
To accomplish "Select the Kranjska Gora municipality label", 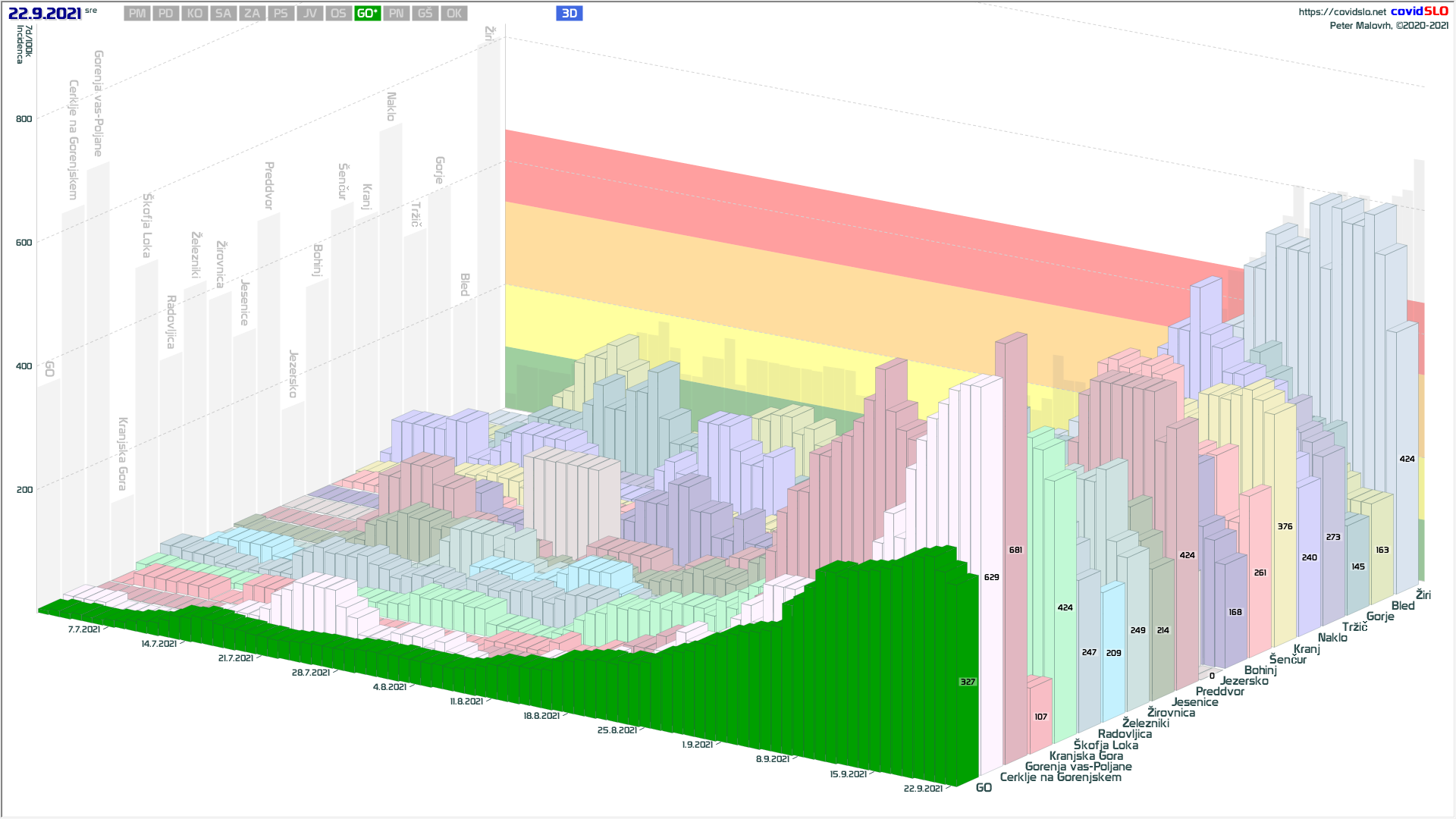I will tap(1086, 756).
